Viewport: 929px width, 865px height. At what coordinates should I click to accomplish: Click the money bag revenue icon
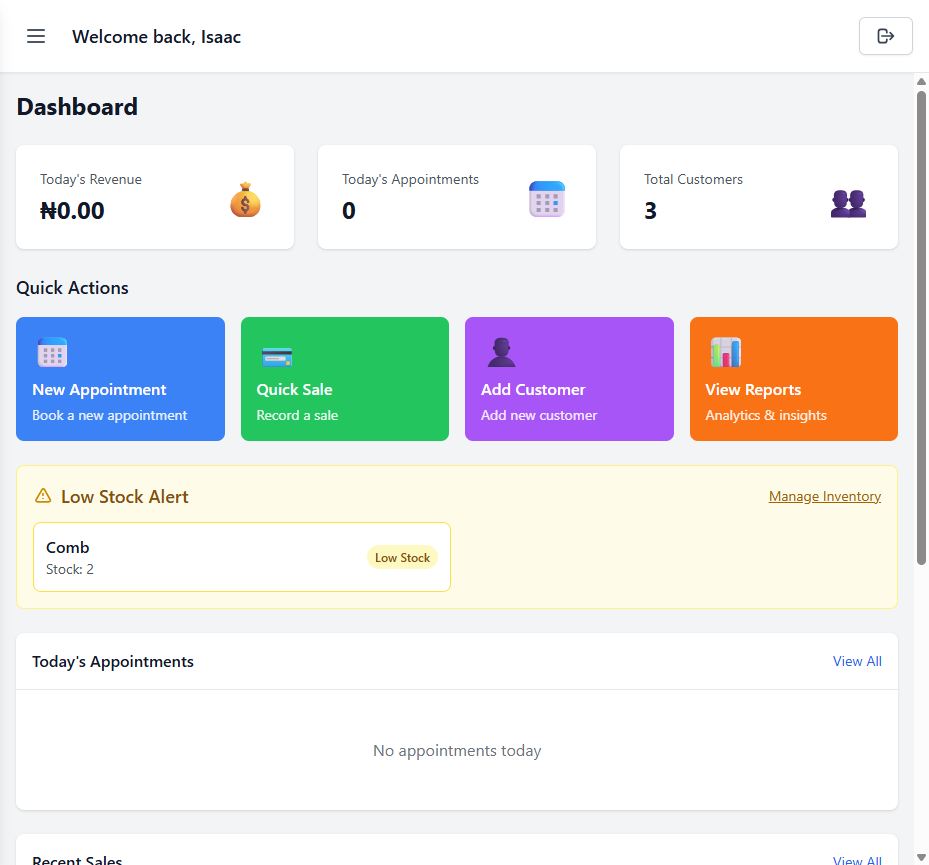pos(245,200)
